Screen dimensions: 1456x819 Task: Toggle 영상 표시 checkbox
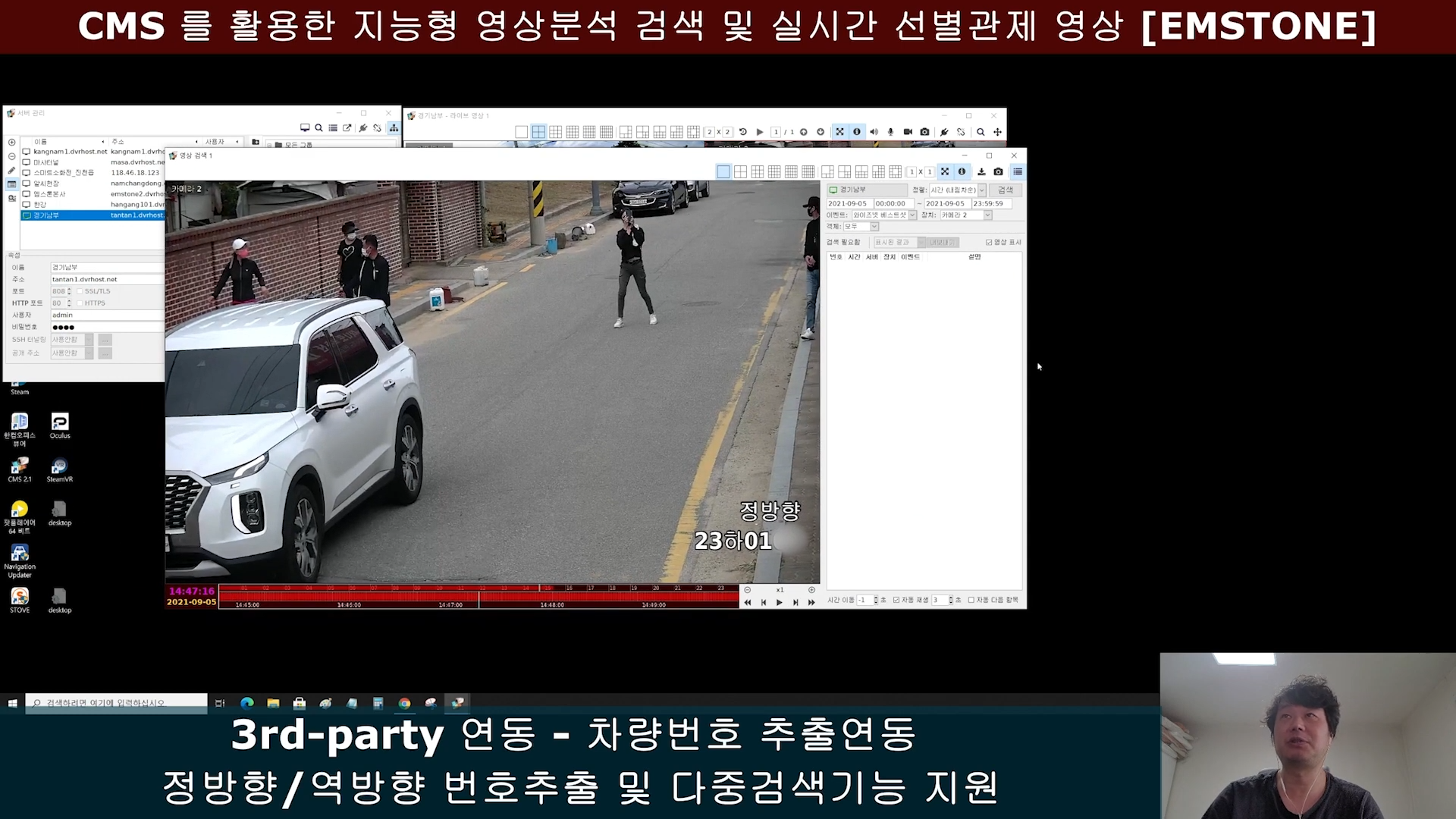(x=989, y=243)
